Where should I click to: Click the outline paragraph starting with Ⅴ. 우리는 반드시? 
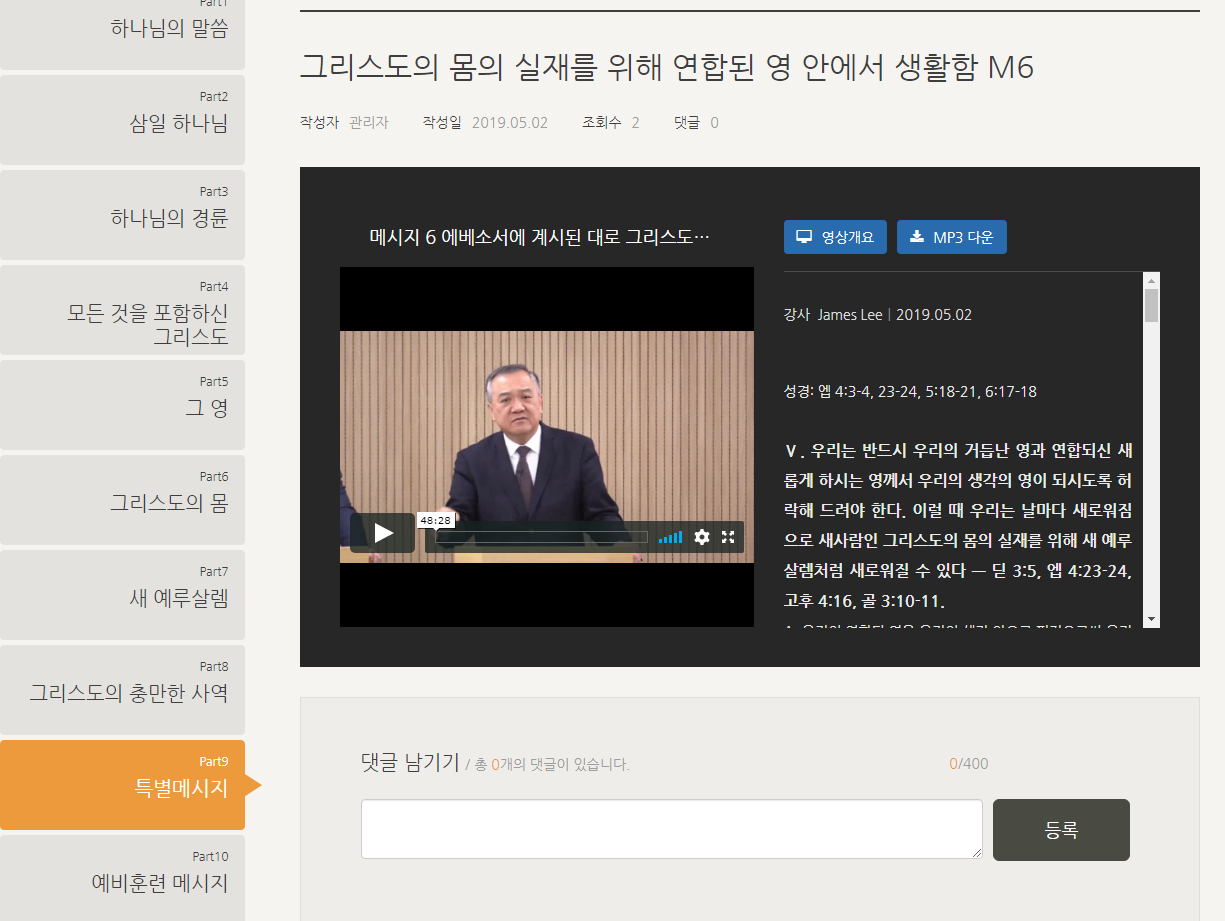click(958, 526)
